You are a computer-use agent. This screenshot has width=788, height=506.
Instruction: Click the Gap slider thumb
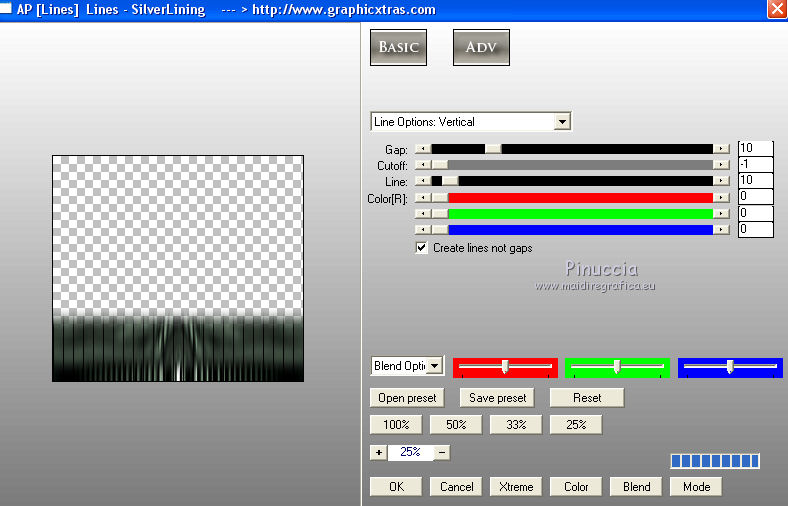[x=492, y=149]
